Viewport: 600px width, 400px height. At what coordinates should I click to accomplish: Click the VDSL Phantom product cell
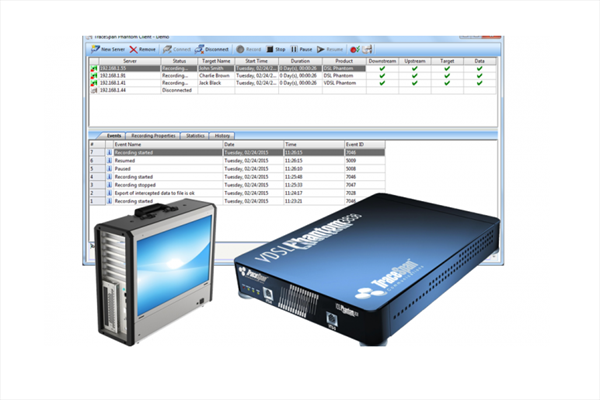pyautogui.click(x=344, y=83)
